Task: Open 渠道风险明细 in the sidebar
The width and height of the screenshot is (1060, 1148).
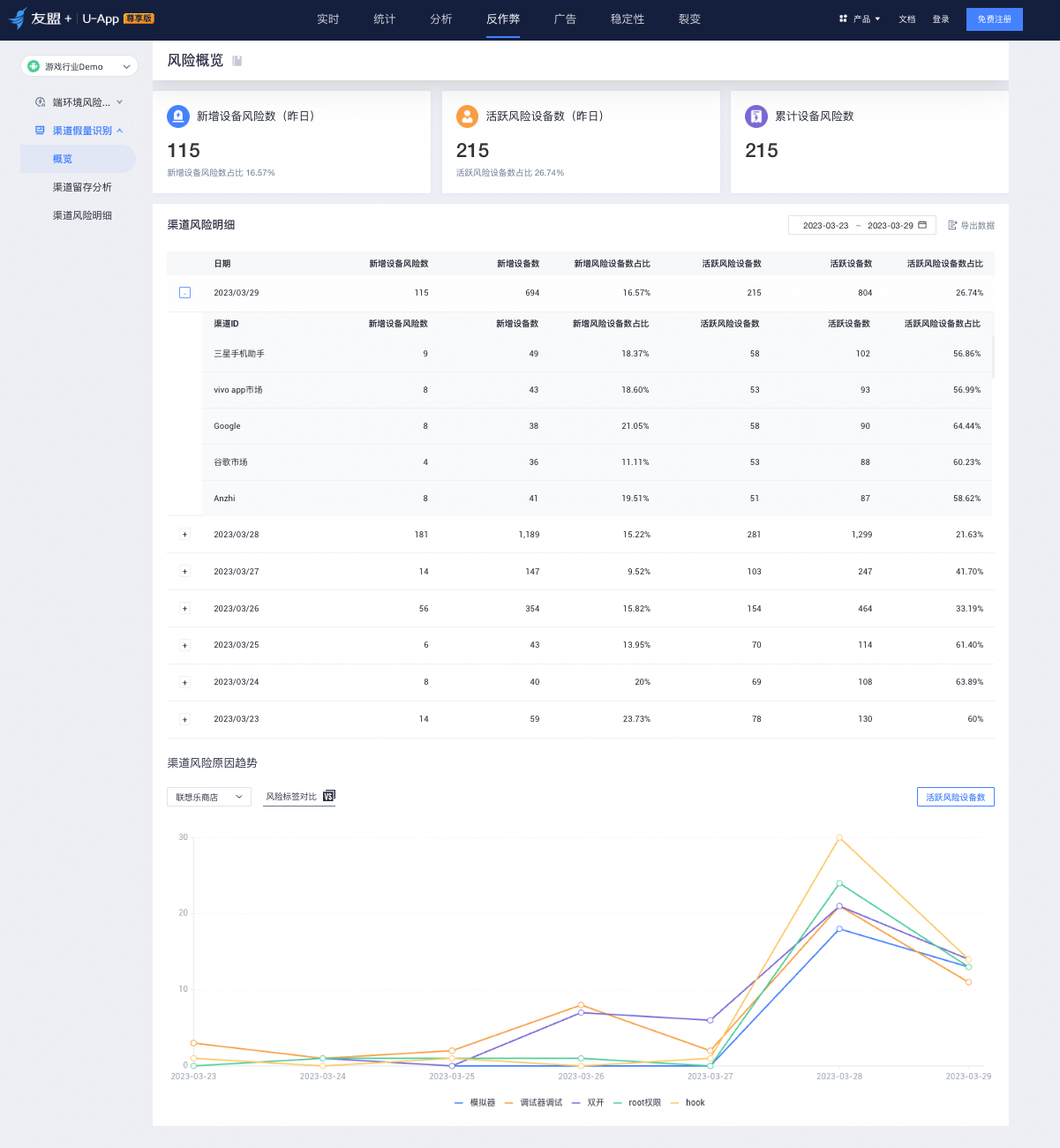Action: pos(82,215)
